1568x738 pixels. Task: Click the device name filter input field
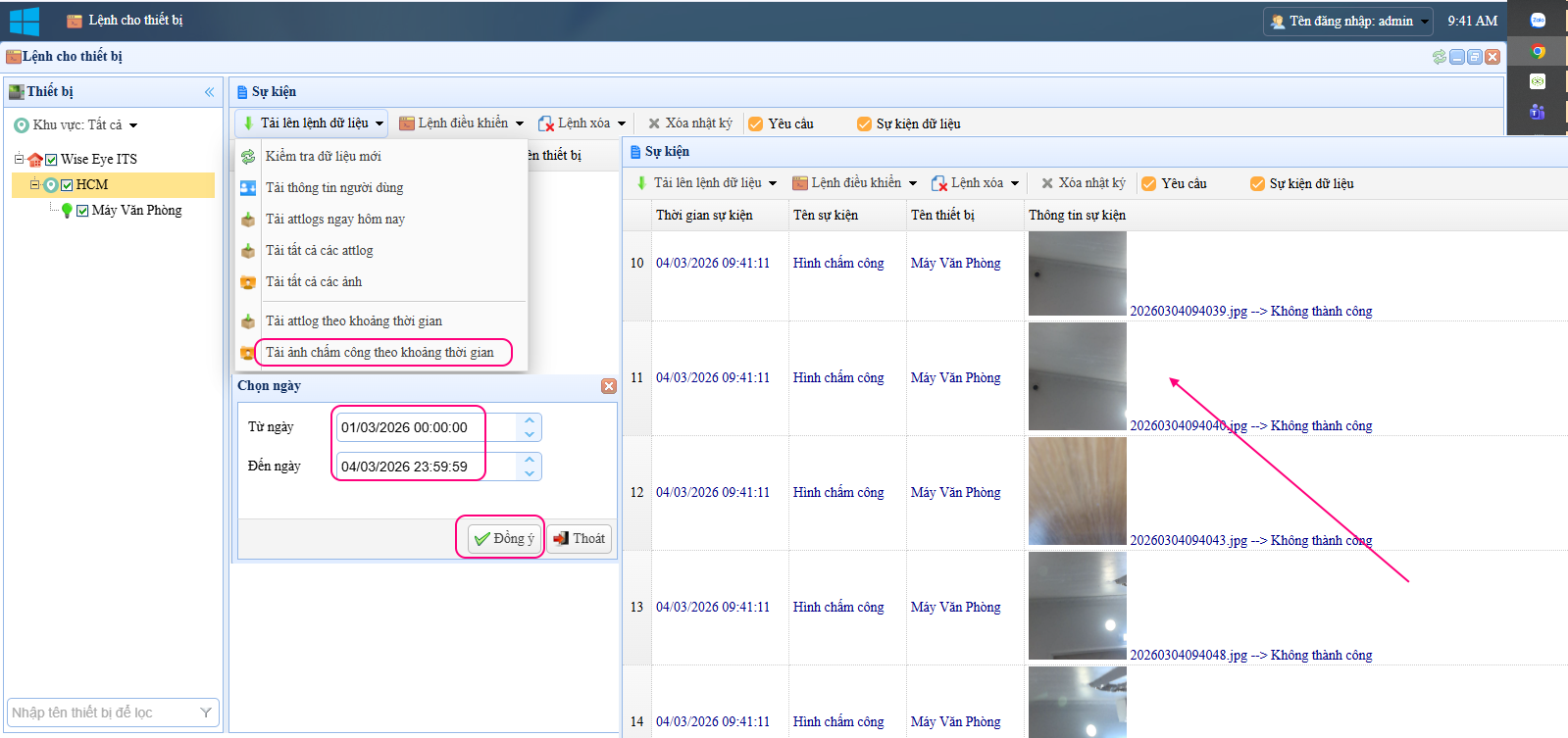103,713
